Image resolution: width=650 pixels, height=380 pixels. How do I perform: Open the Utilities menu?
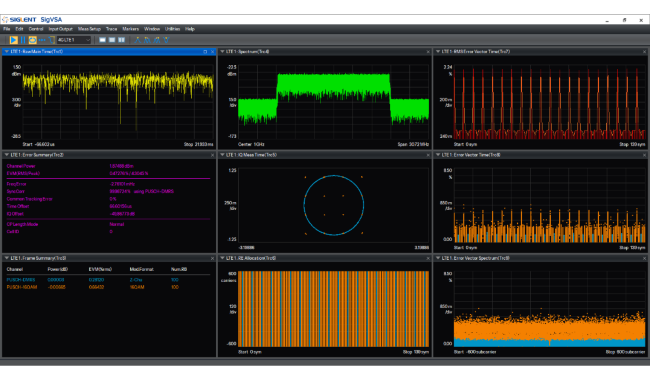pos(172,29)
